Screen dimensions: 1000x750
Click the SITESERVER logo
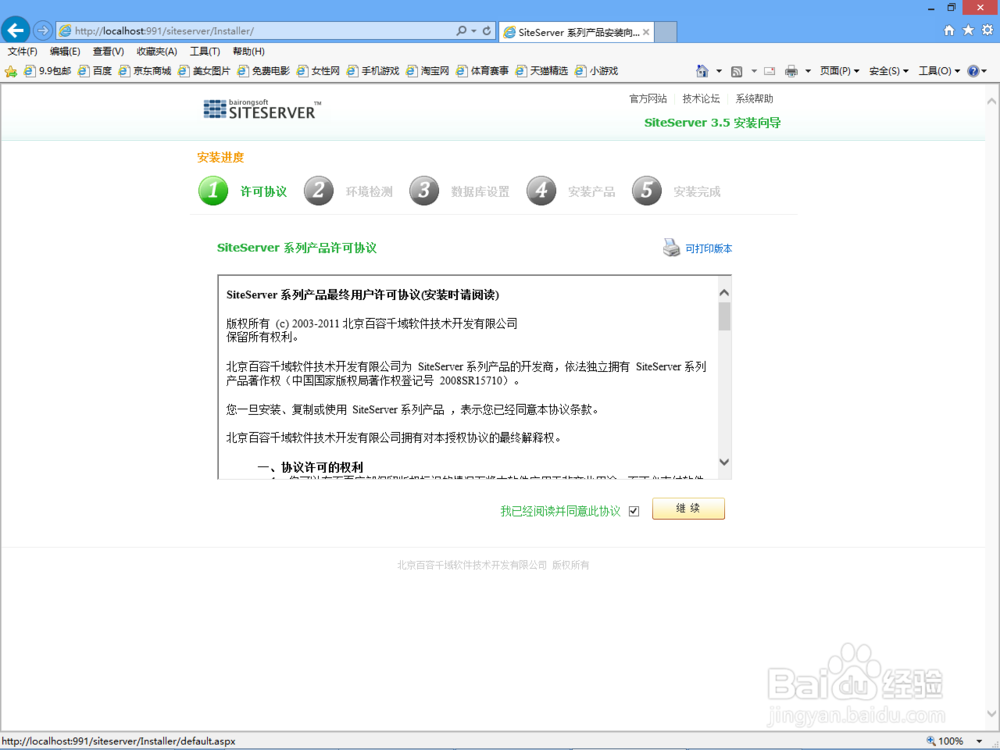pyautogui.click(x=260, y=110)
